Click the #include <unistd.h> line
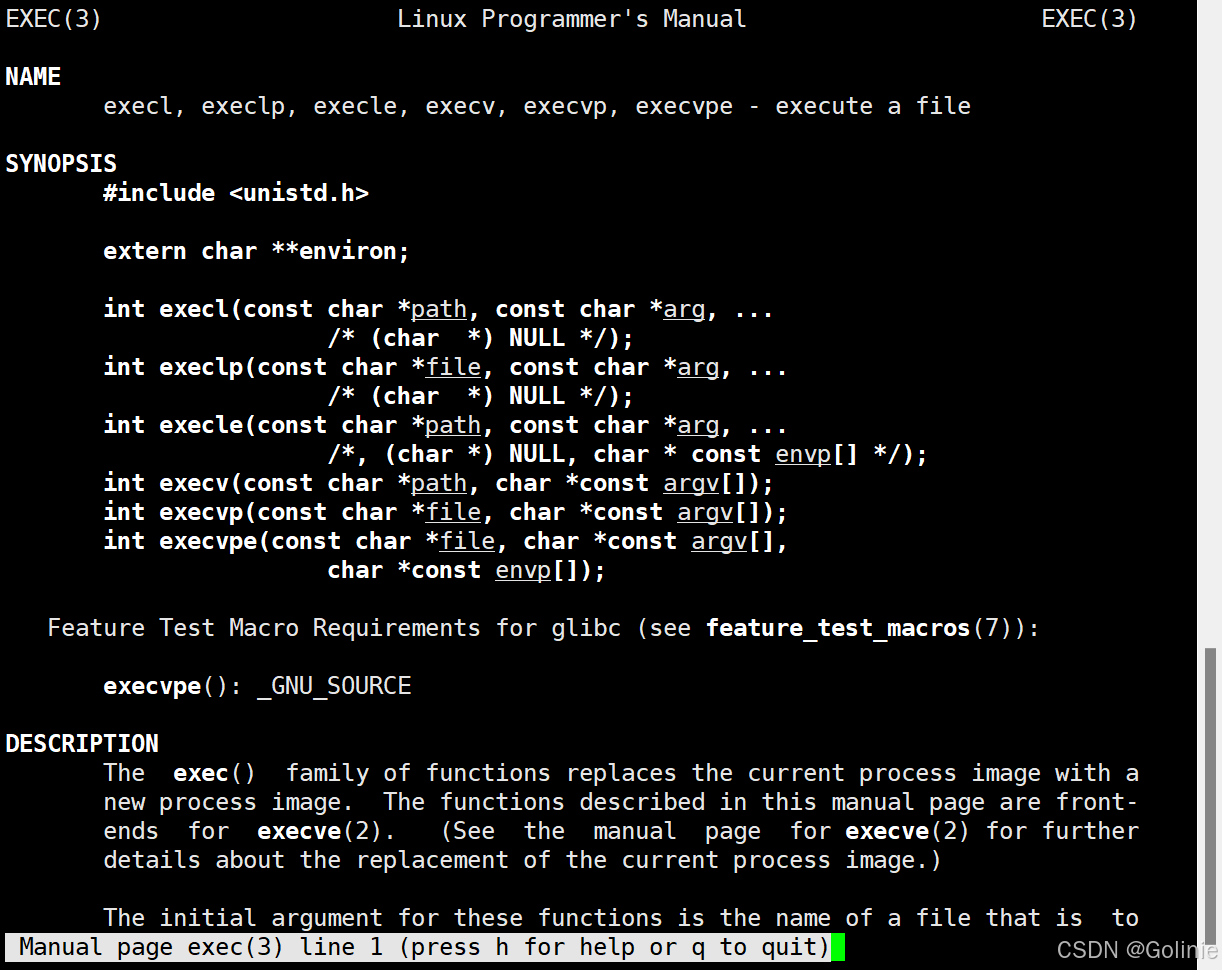 pyautogui.click(x=236, y=193)
